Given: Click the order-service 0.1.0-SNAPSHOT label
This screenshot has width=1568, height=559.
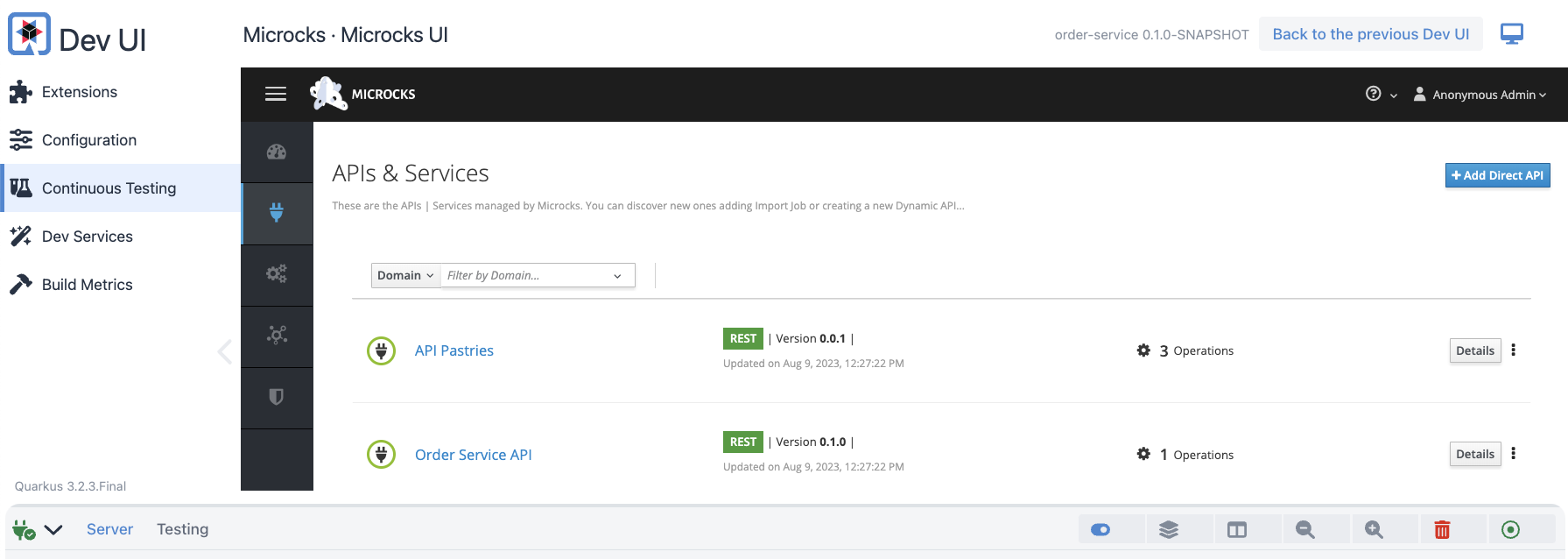Looking at the screenshot, I should coord(1151,35).
